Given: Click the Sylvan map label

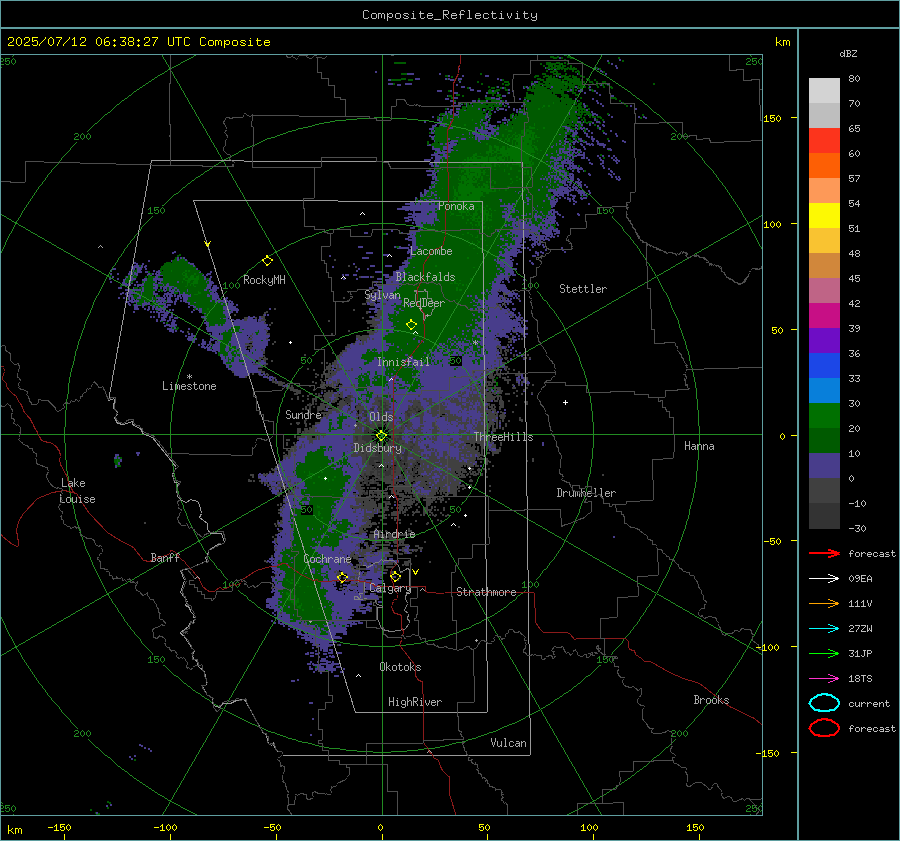Looking at the screenshot, I should 382,295.
